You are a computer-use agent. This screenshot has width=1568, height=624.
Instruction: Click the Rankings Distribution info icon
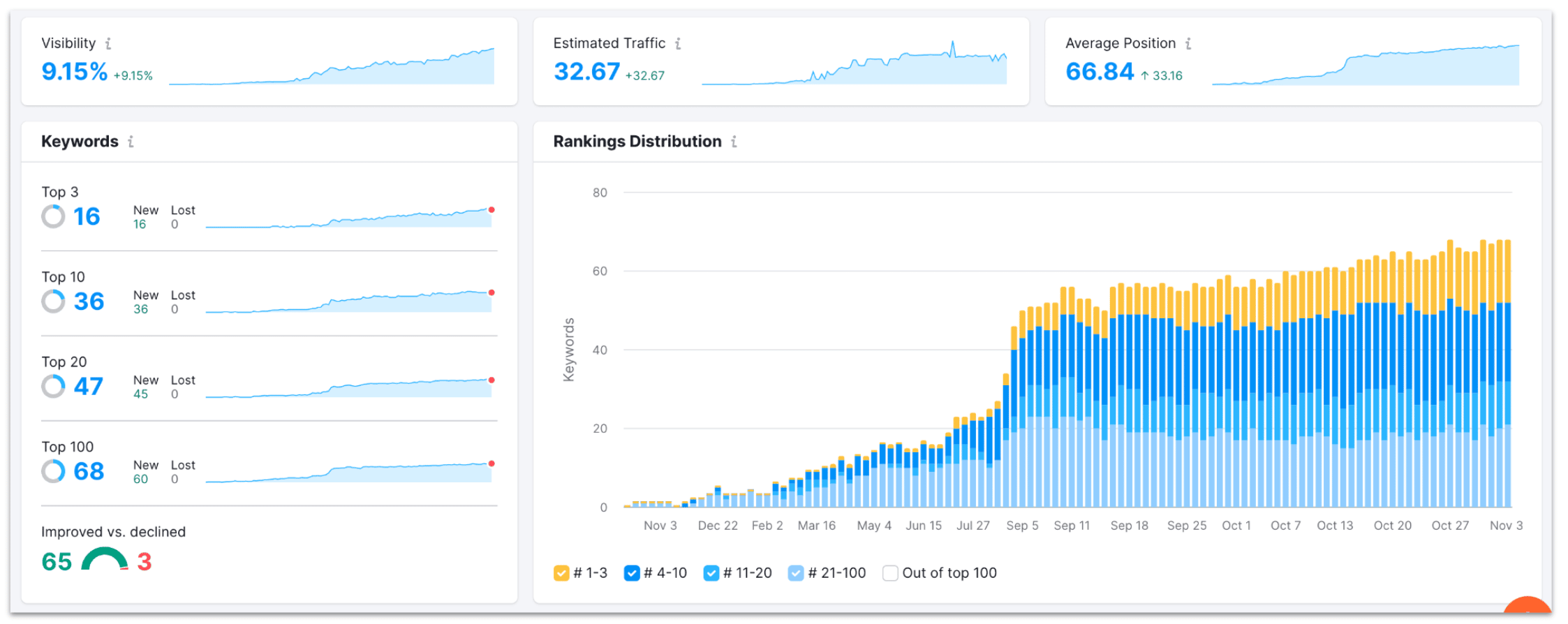click(734, 142)
